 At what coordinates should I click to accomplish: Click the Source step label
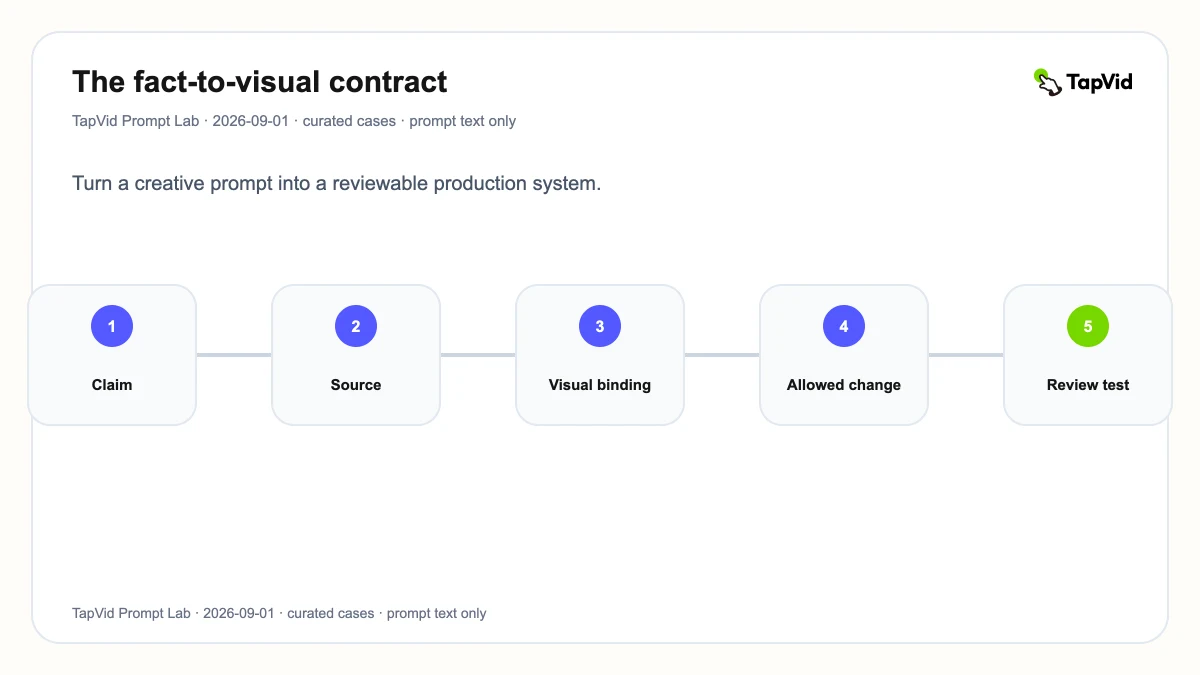click(x=356, y=385)
